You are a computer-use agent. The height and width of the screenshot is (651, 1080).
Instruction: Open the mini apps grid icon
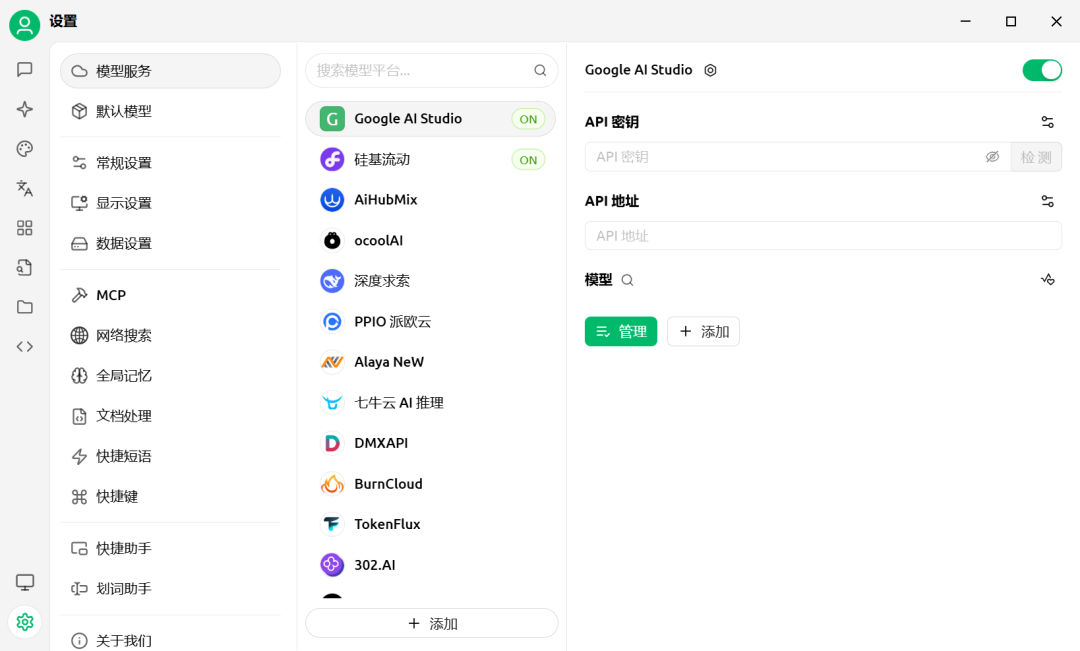tap(25, 228)
